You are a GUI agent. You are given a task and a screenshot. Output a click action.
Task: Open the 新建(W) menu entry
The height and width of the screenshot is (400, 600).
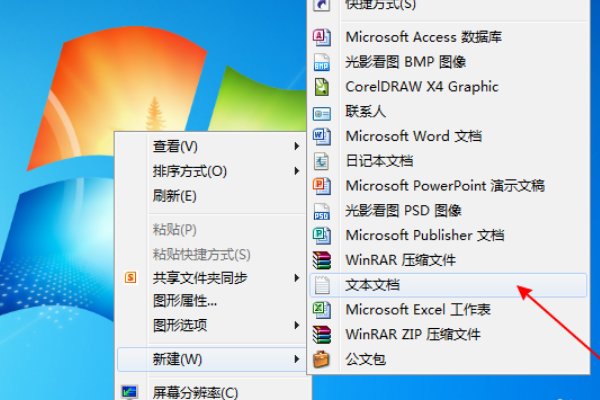[211, 359]
